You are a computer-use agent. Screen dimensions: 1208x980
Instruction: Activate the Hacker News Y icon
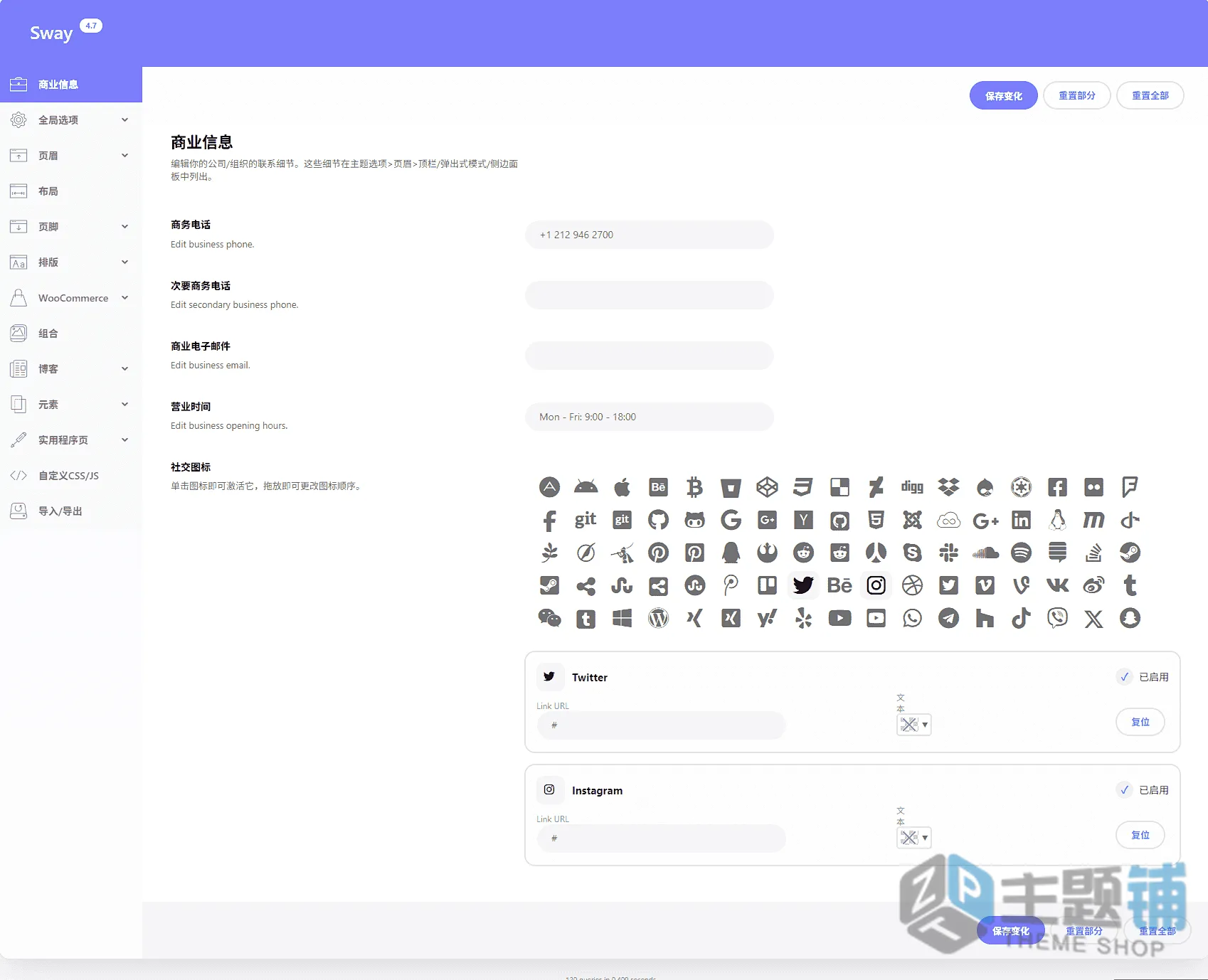click(x=803, y=520)
